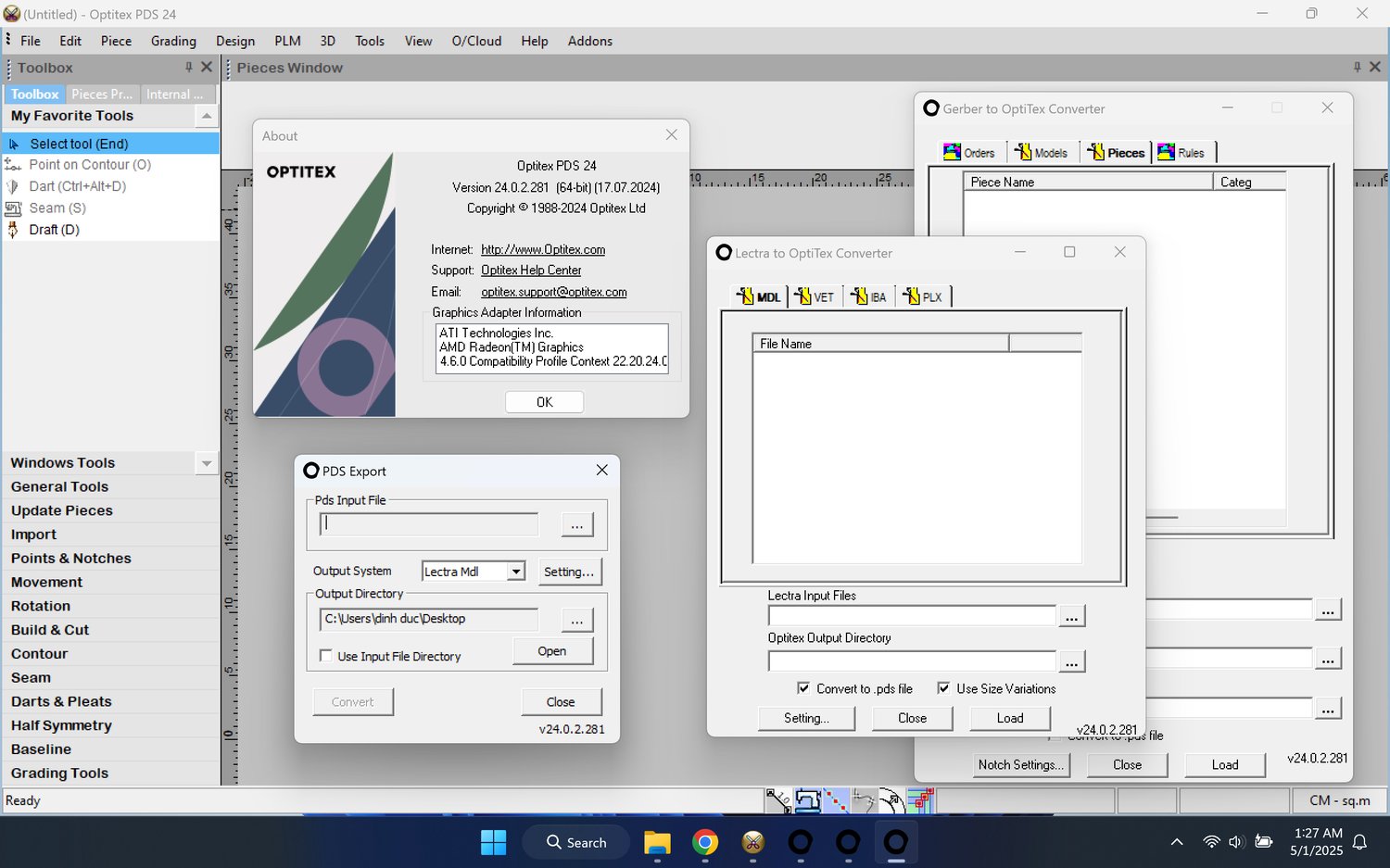Image resolution: width=1390 pixels, height=868 pixels.
Task: Open the IBA tab in Lectra converter
Action: [869, 296]
